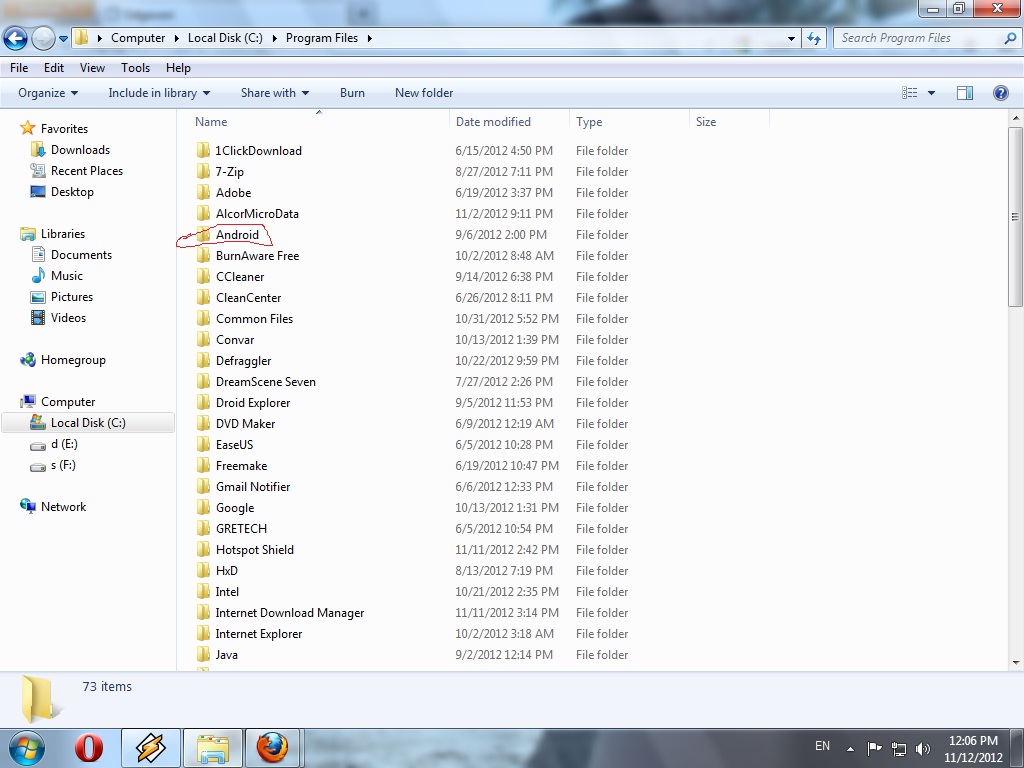
Task: Click the Back navigation arrow
Action: [16, 39]
